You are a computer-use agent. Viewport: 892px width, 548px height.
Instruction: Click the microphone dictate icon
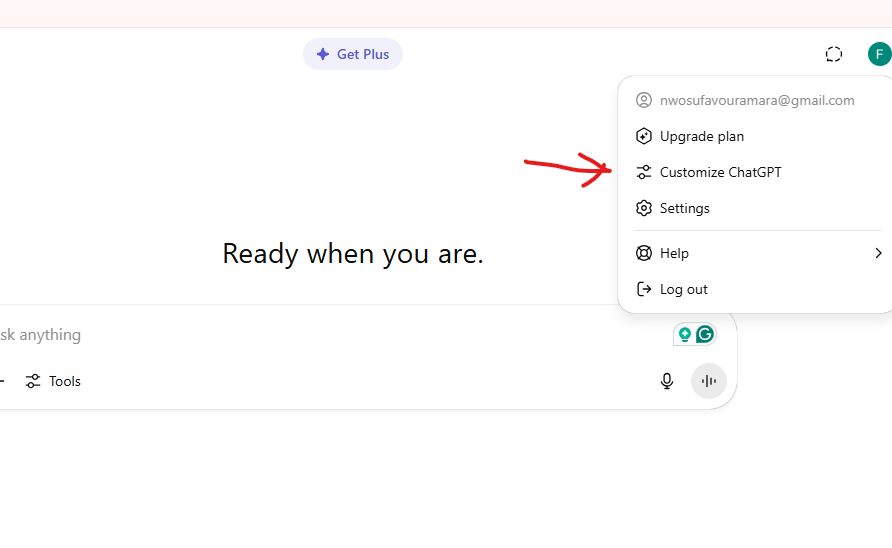pyautogui.click(x=667, y=381)
